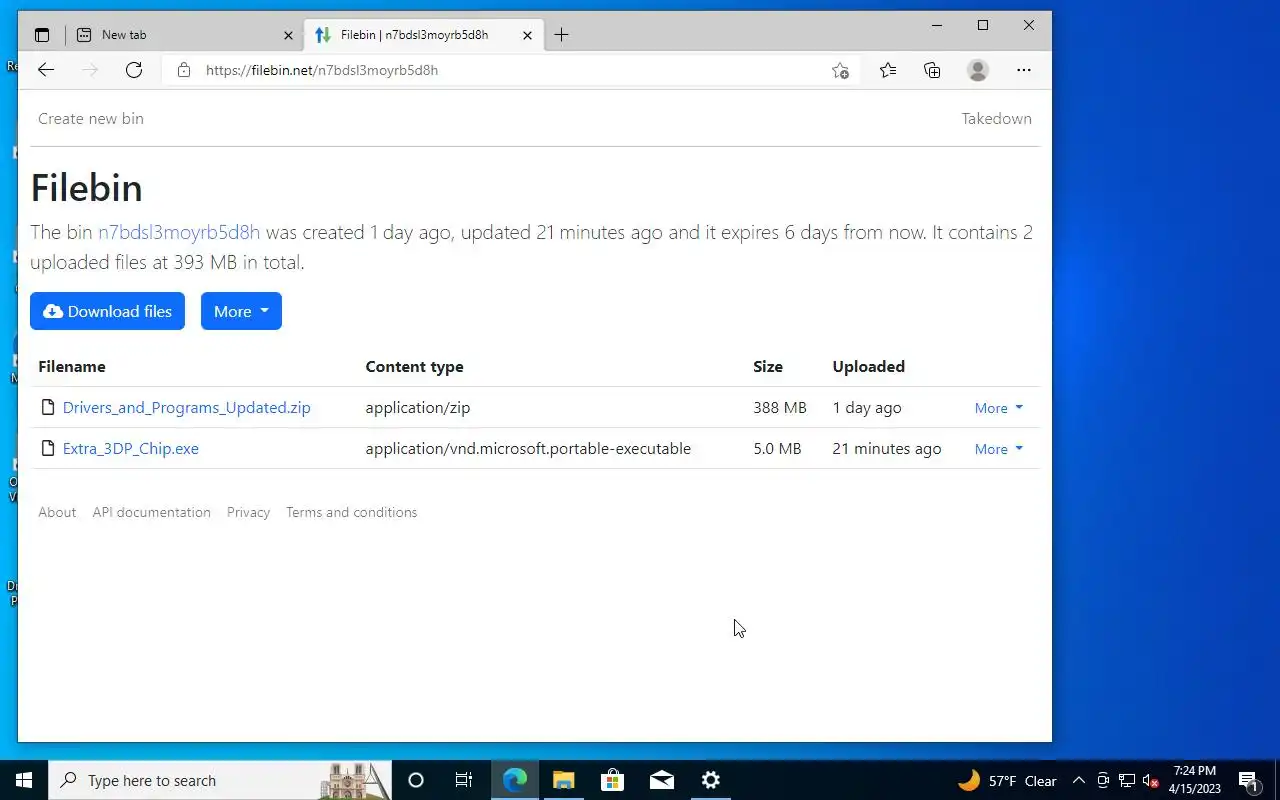Open the tab actions menu icon
1280x800 pixels.
click(42, 35)
